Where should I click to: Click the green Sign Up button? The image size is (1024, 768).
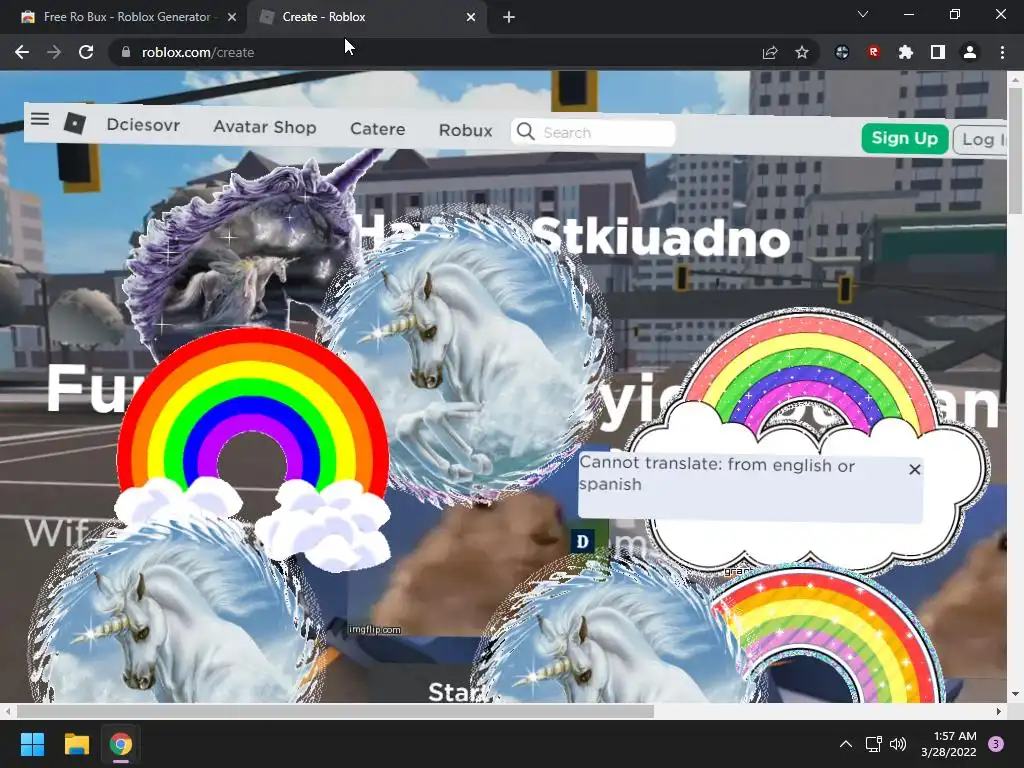point(904,138)
